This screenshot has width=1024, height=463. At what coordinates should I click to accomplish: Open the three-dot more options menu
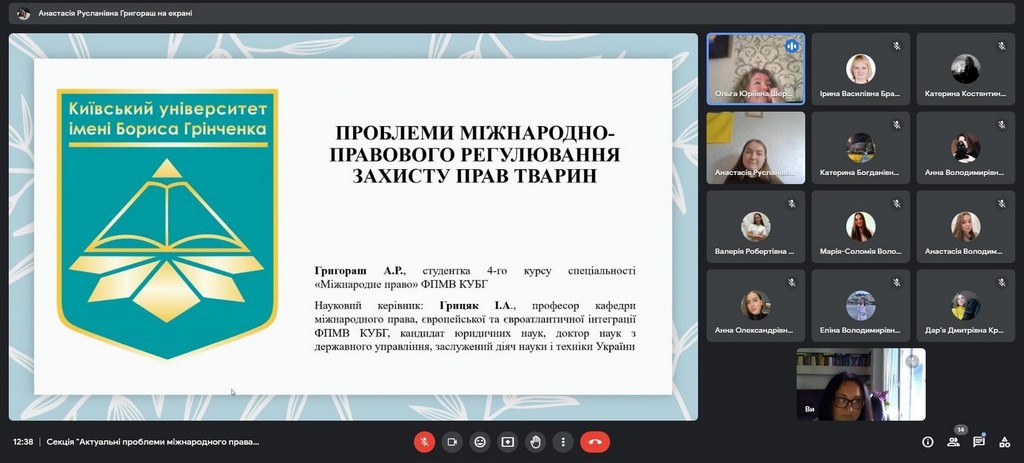click(563, 441)
